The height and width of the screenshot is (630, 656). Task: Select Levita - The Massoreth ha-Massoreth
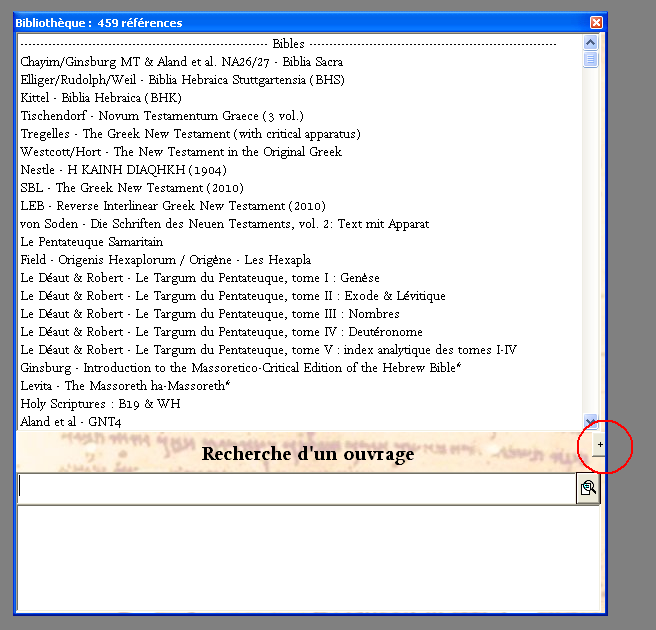(125, 386)
